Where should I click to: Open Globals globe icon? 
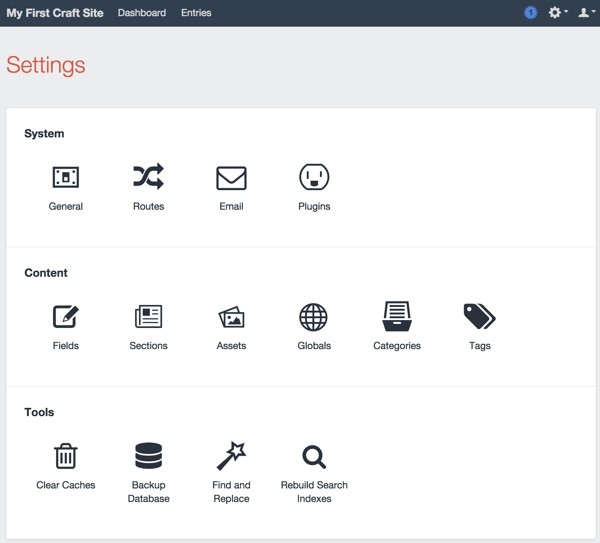point(313,317)
